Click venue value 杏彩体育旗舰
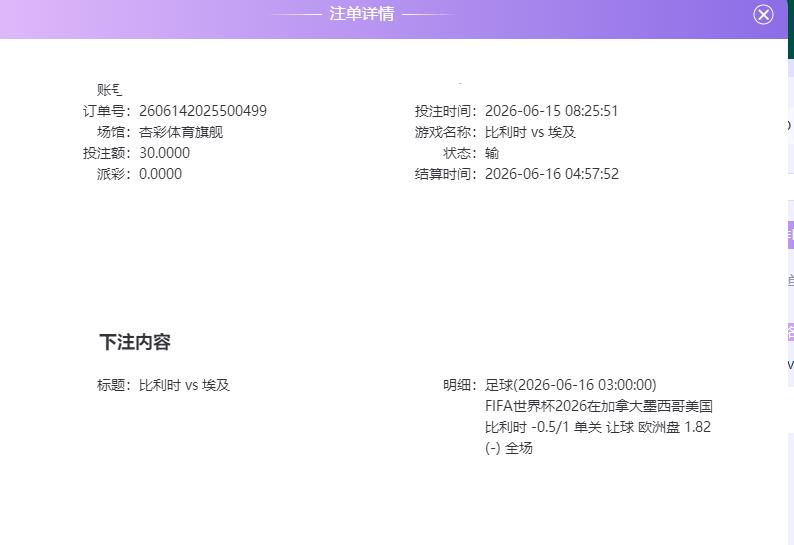794x545 pixels. 181,132
